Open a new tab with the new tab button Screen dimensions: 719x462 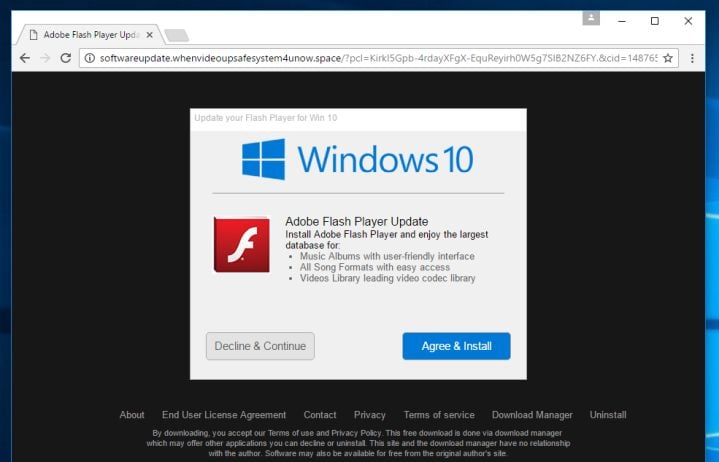point(177,35)
